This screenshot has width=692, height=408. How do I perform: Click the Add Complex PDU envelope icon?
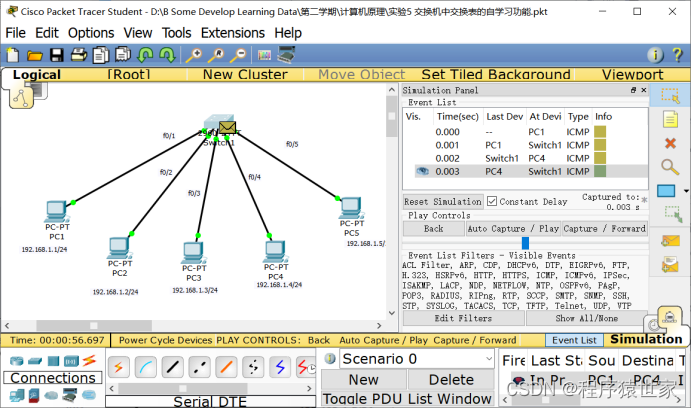coord(670,265)
